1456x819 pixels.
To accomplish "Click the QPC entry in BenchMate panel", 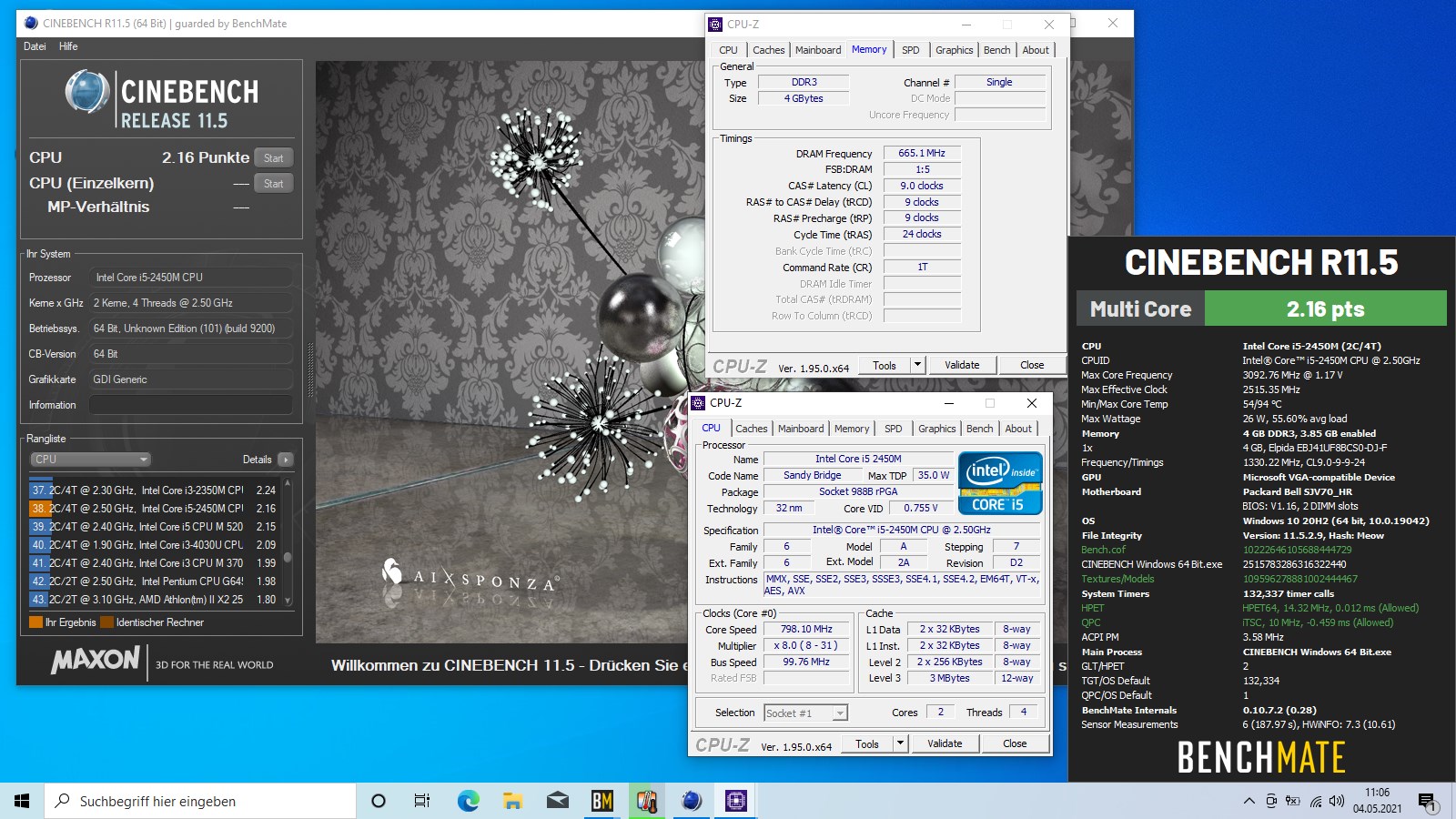I will pos(1090,622).
